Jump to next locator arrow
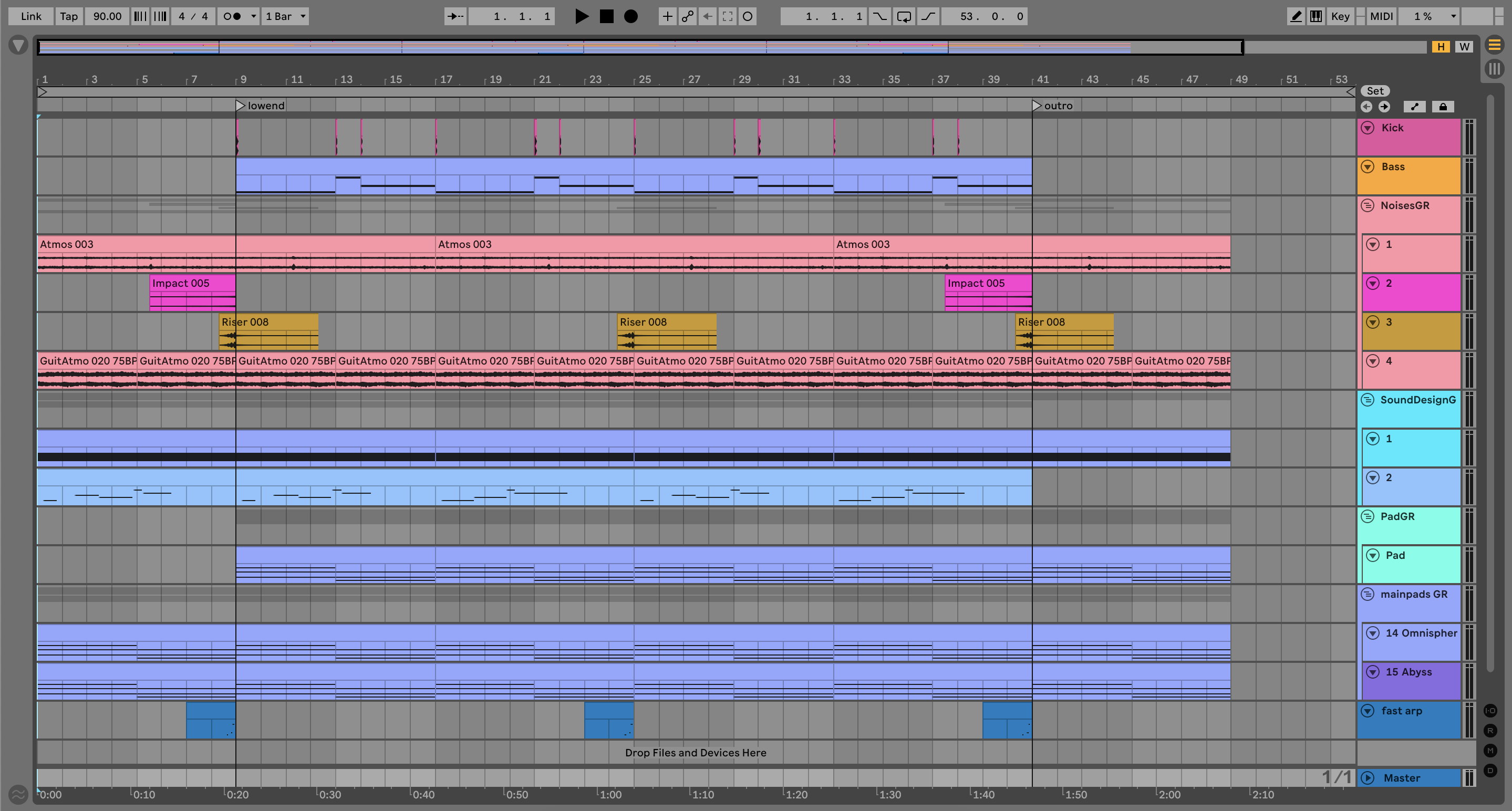The height and width of the screenshot is (811, 1512). pyautogui.click(x=1384, y=107)
